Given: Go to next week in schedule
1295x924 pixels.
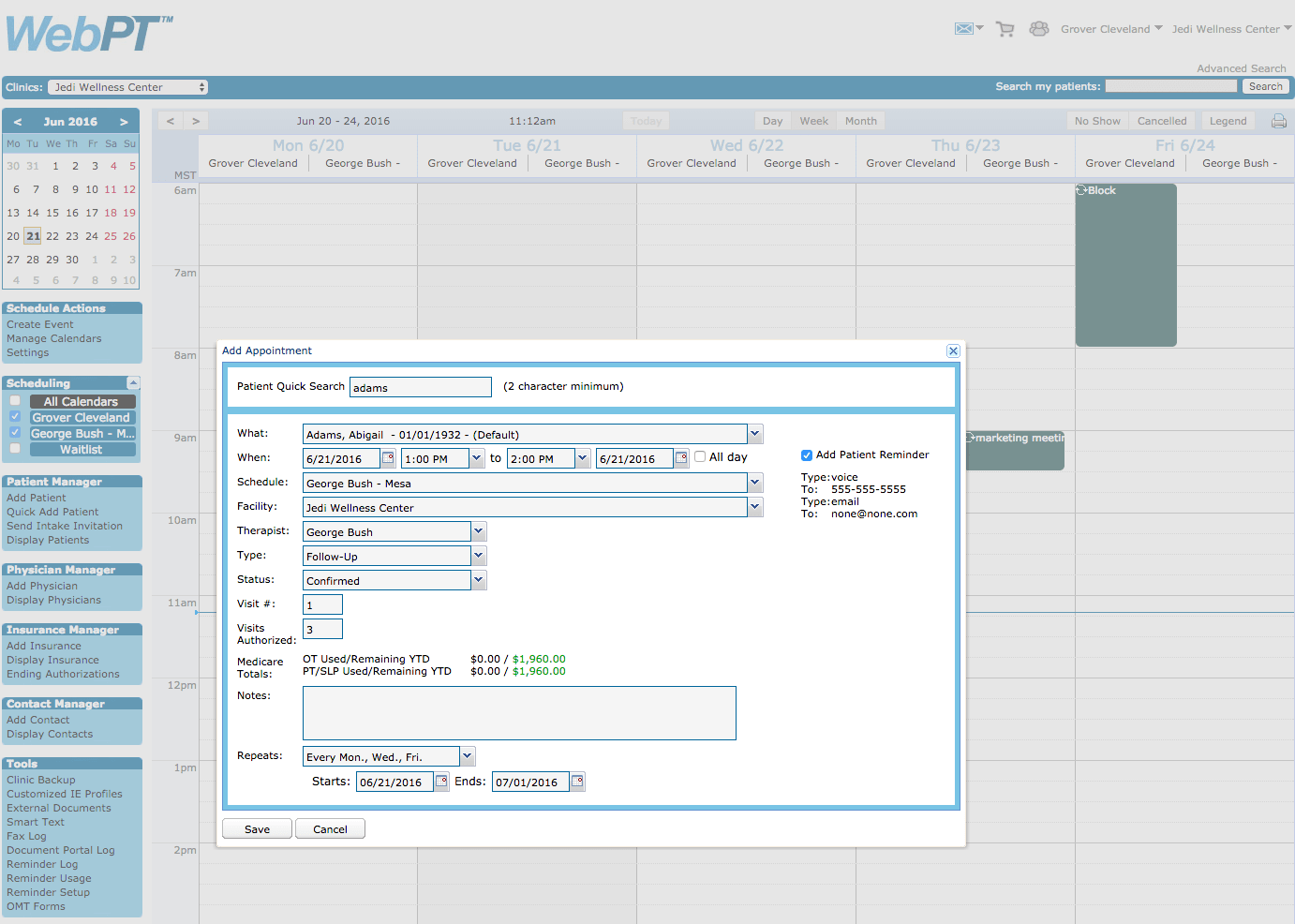Looking at the screenshot, I should tap(196, 121).
